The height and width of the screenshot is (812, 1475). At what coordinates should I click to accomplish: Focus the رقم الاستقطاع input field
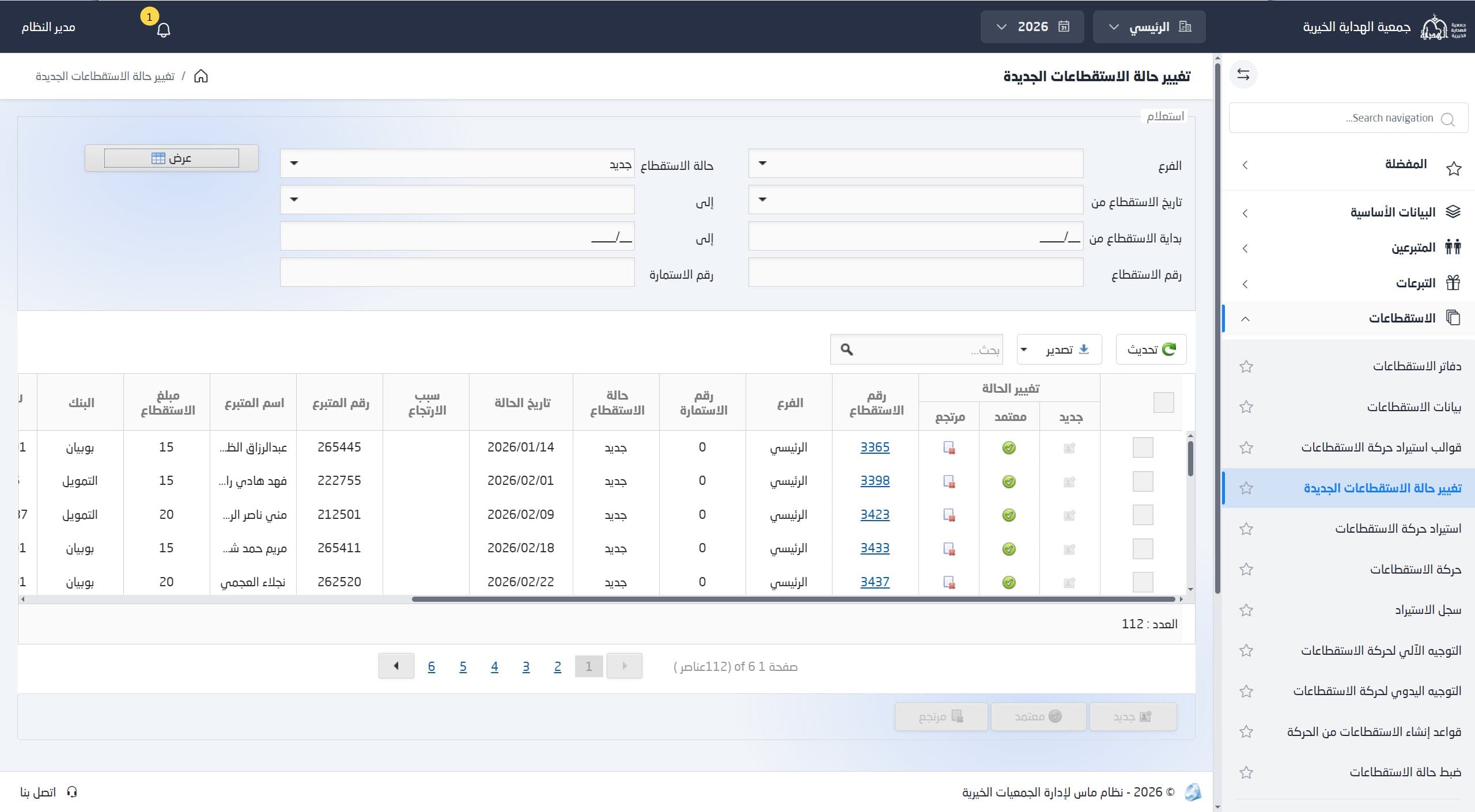(x=916, y=272)
